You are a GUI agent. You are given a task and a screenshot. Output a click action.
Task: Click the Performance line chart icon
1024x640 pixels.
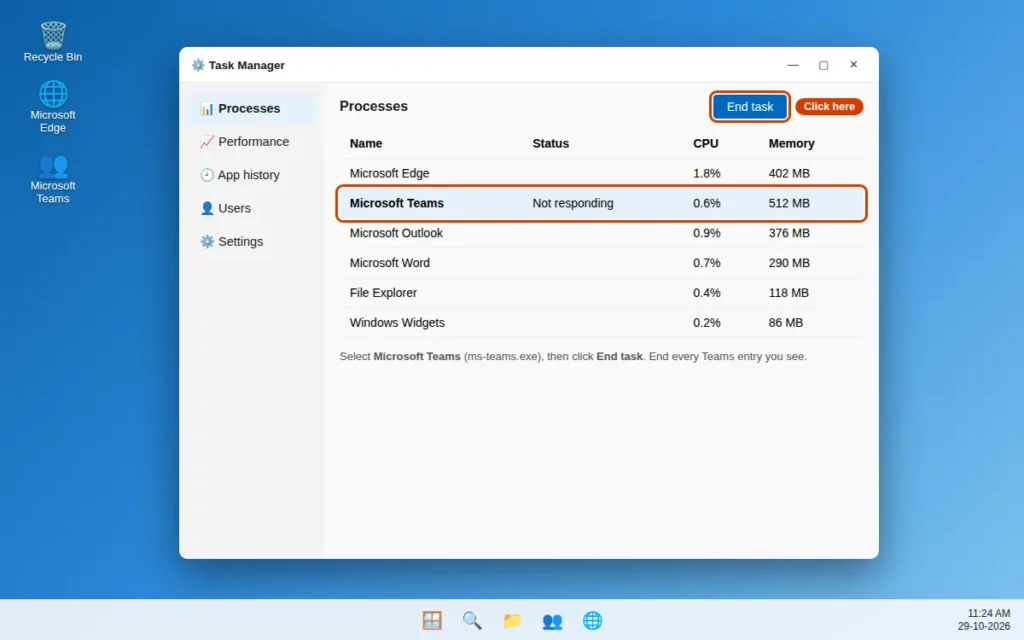click(207, 142)
